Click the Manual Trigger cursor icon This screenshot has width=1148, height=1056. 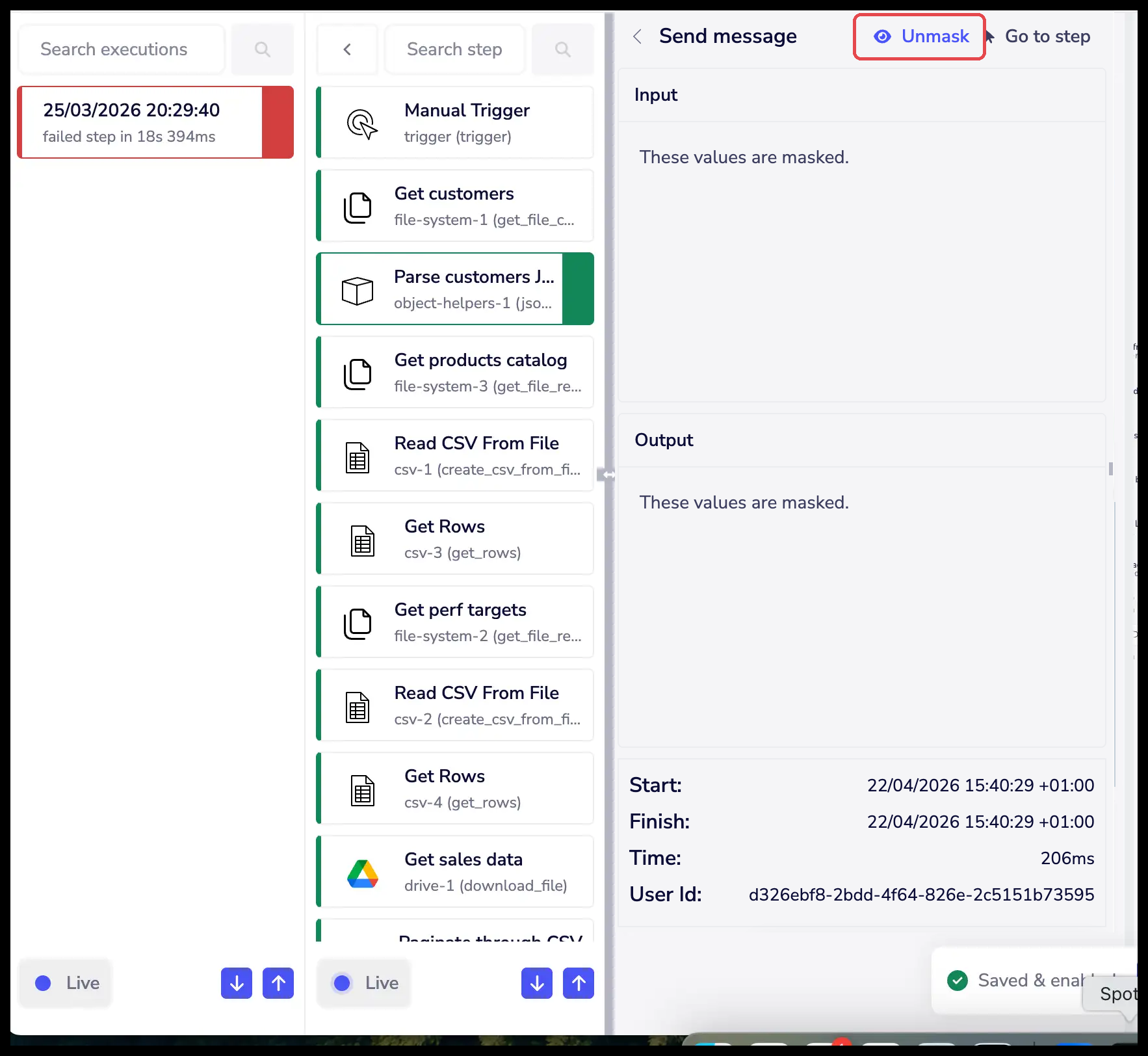coord(362,124)
